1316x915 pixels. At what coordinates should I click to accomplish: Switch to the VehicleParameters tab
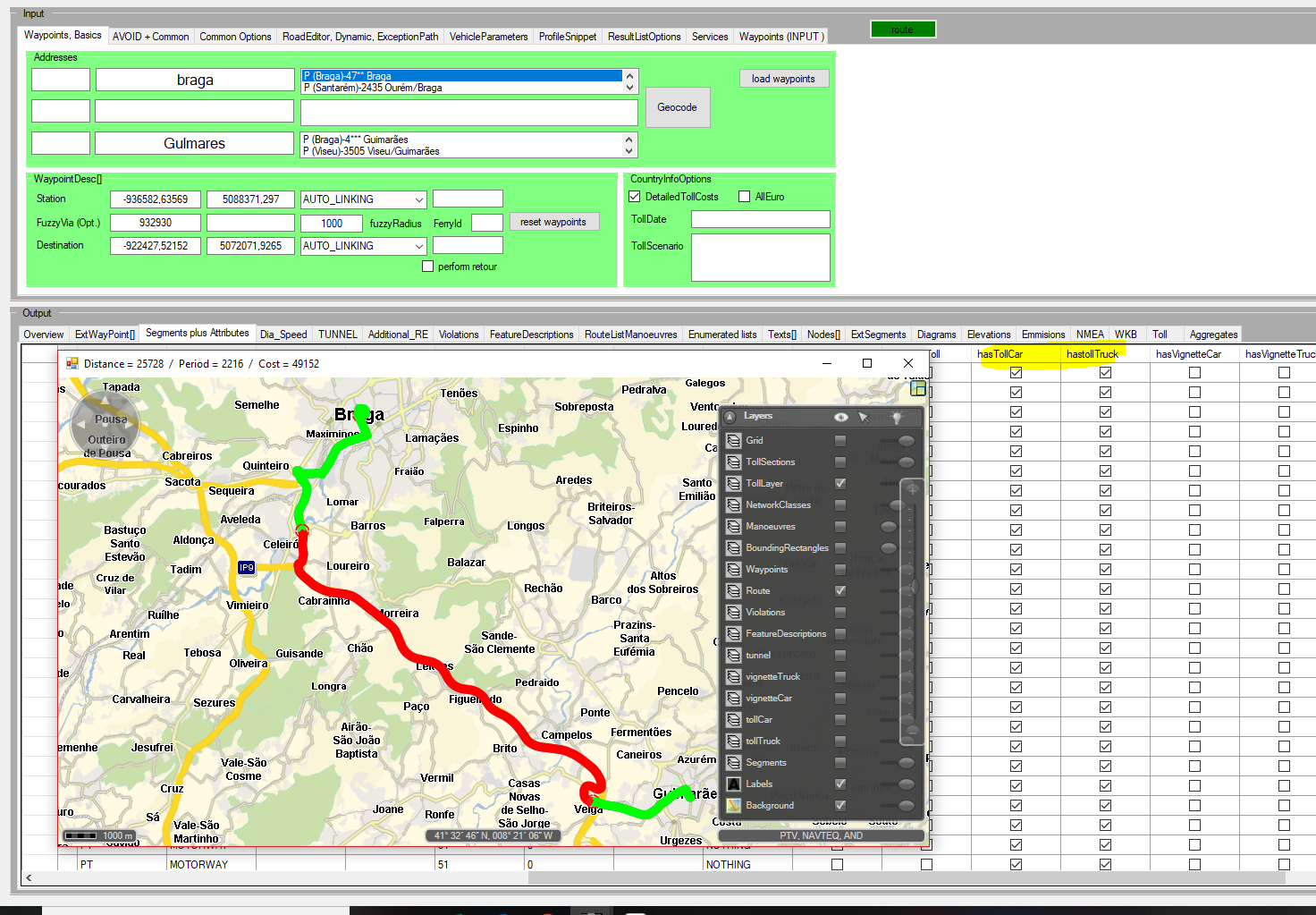point(488,37)
